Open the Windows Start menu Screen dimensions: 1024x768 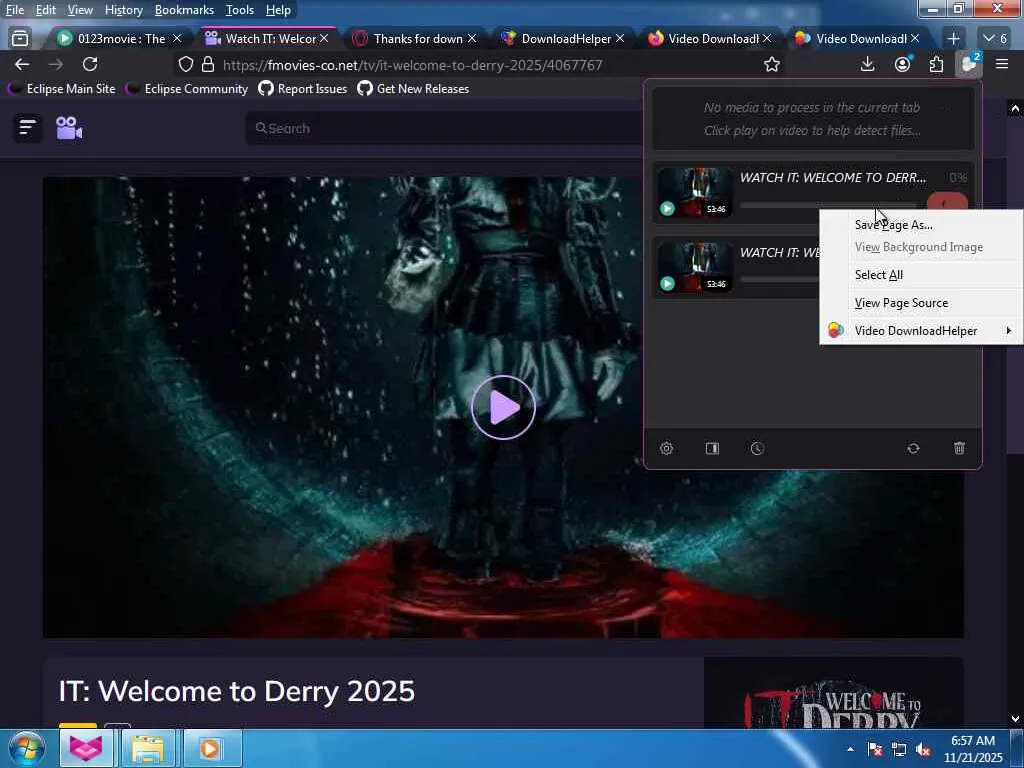pos(26,749)
